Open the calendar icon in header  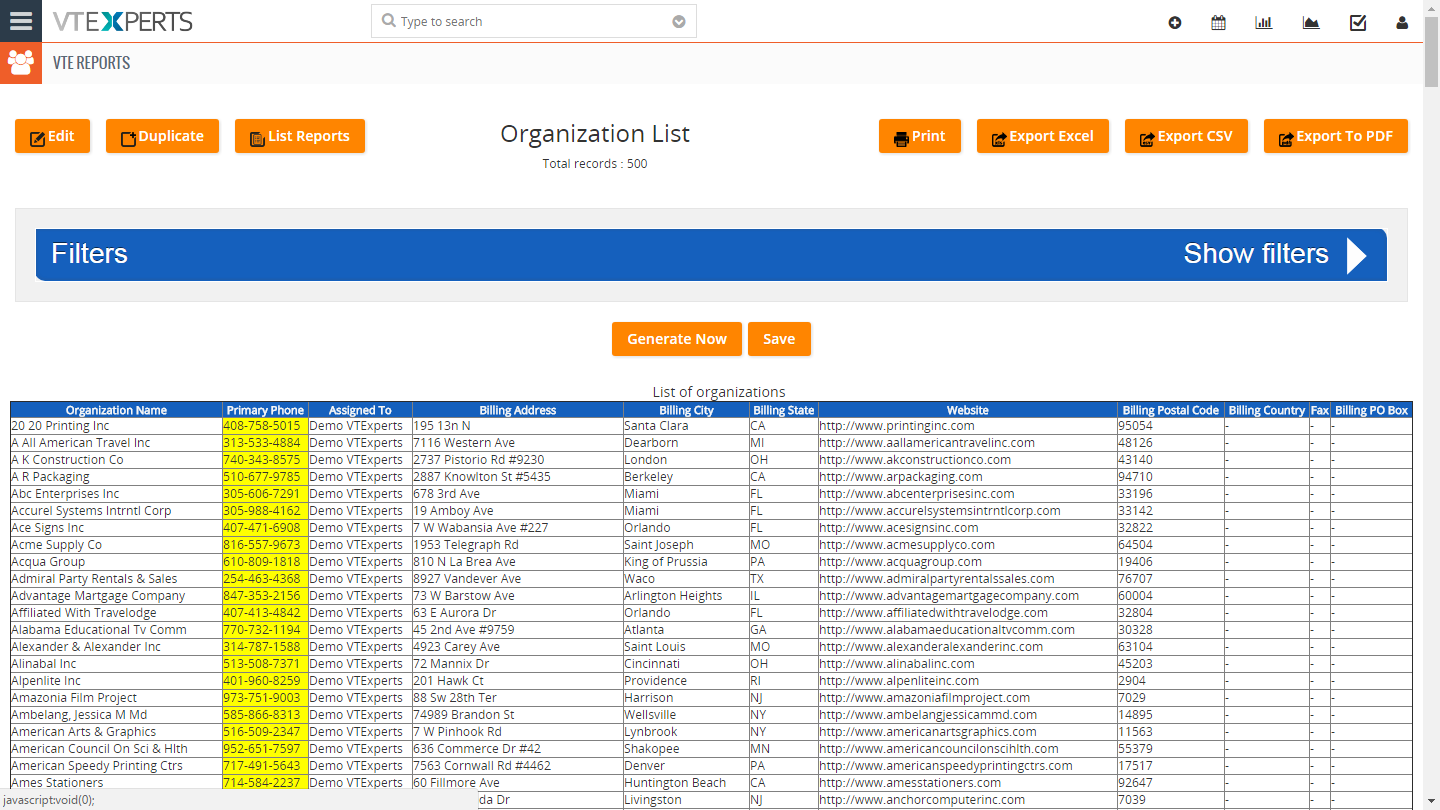(x=1218, y=22)
